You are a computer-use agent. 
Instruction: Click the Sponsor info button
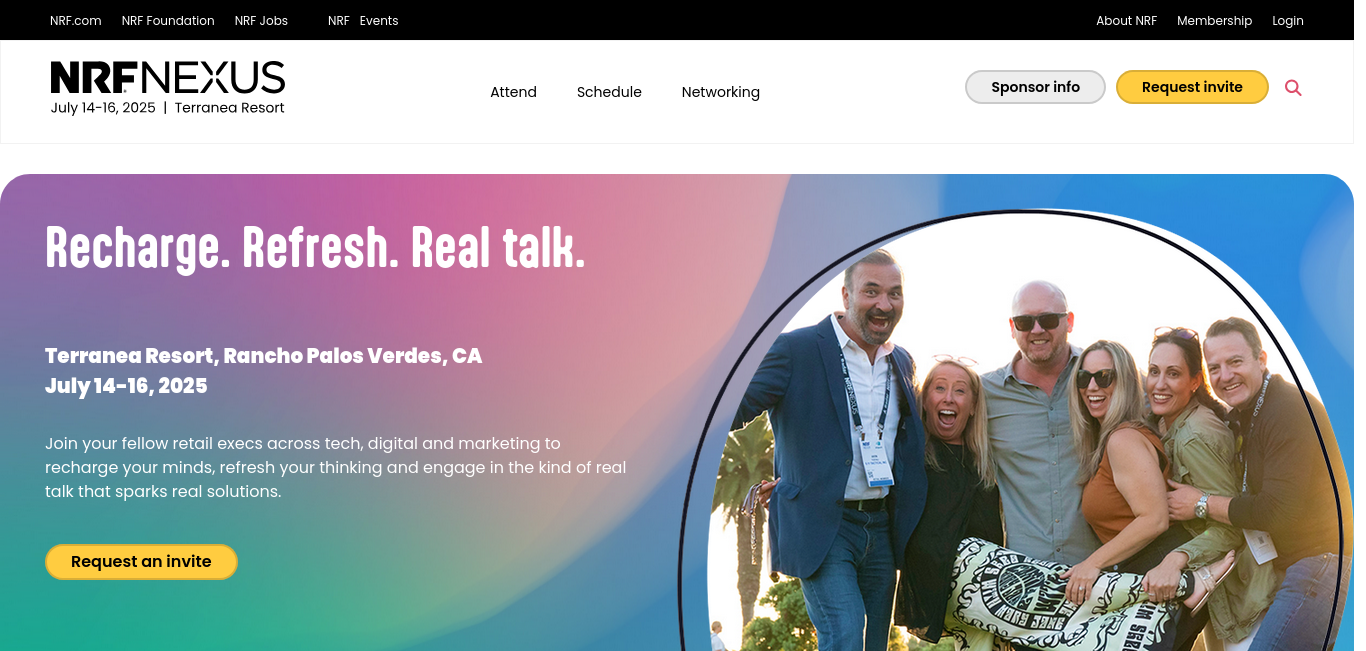click(x=1035, y=87)
